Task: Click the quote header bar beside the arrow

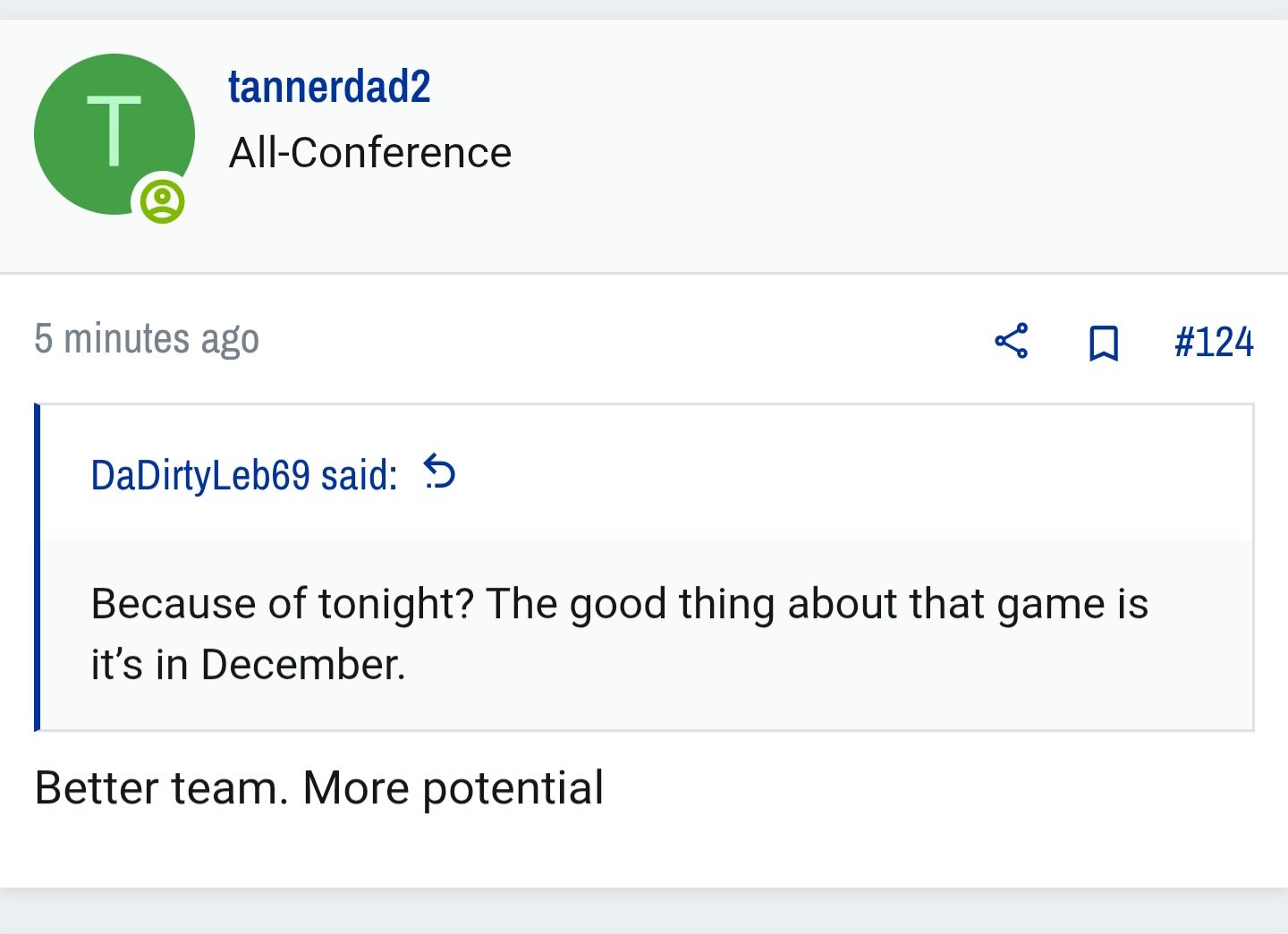Action: (850, 472)
